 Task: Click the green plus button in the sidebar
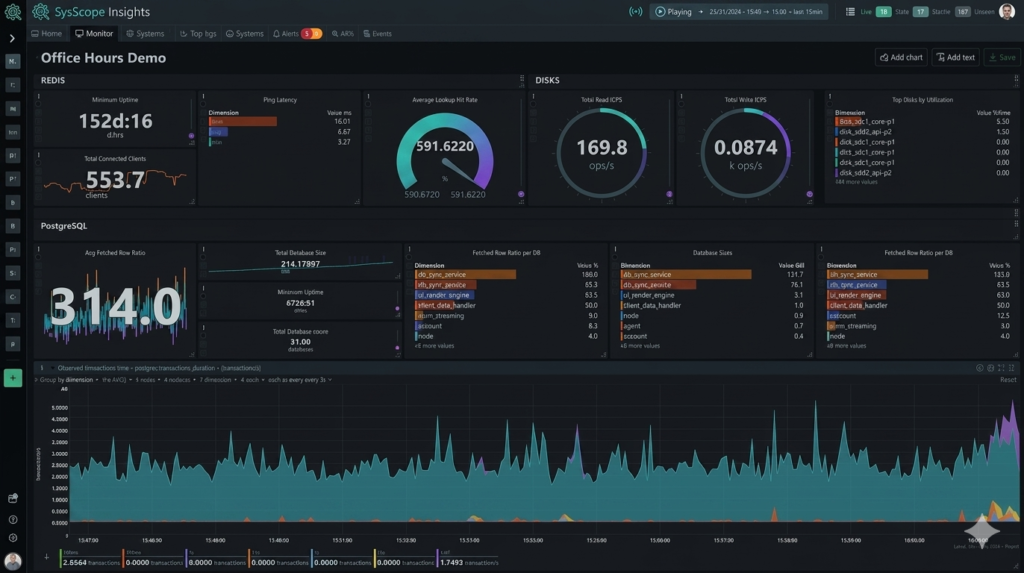(x=12, y=378)
